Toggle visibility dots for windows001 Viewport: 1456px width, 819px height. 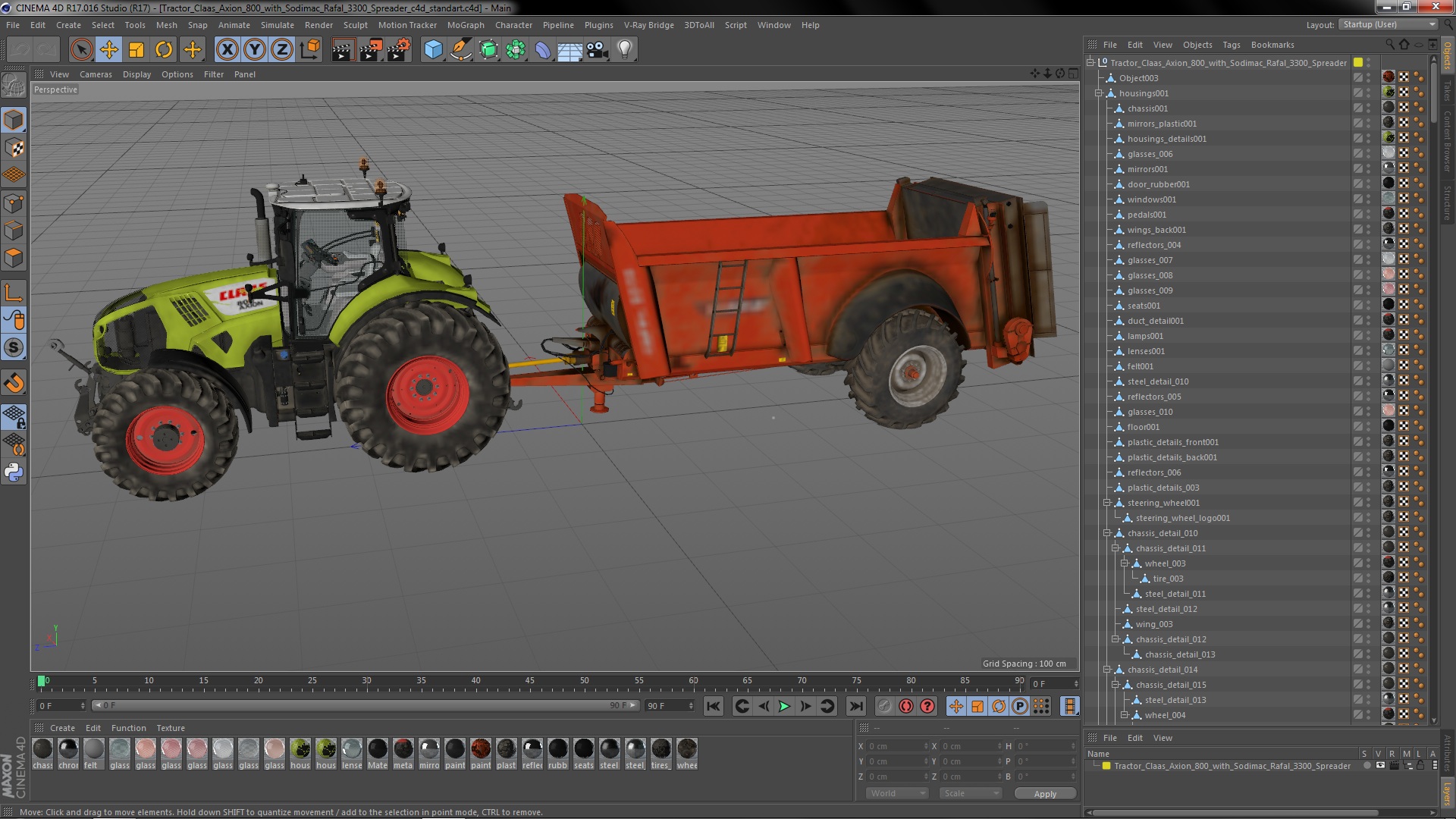1369,199
